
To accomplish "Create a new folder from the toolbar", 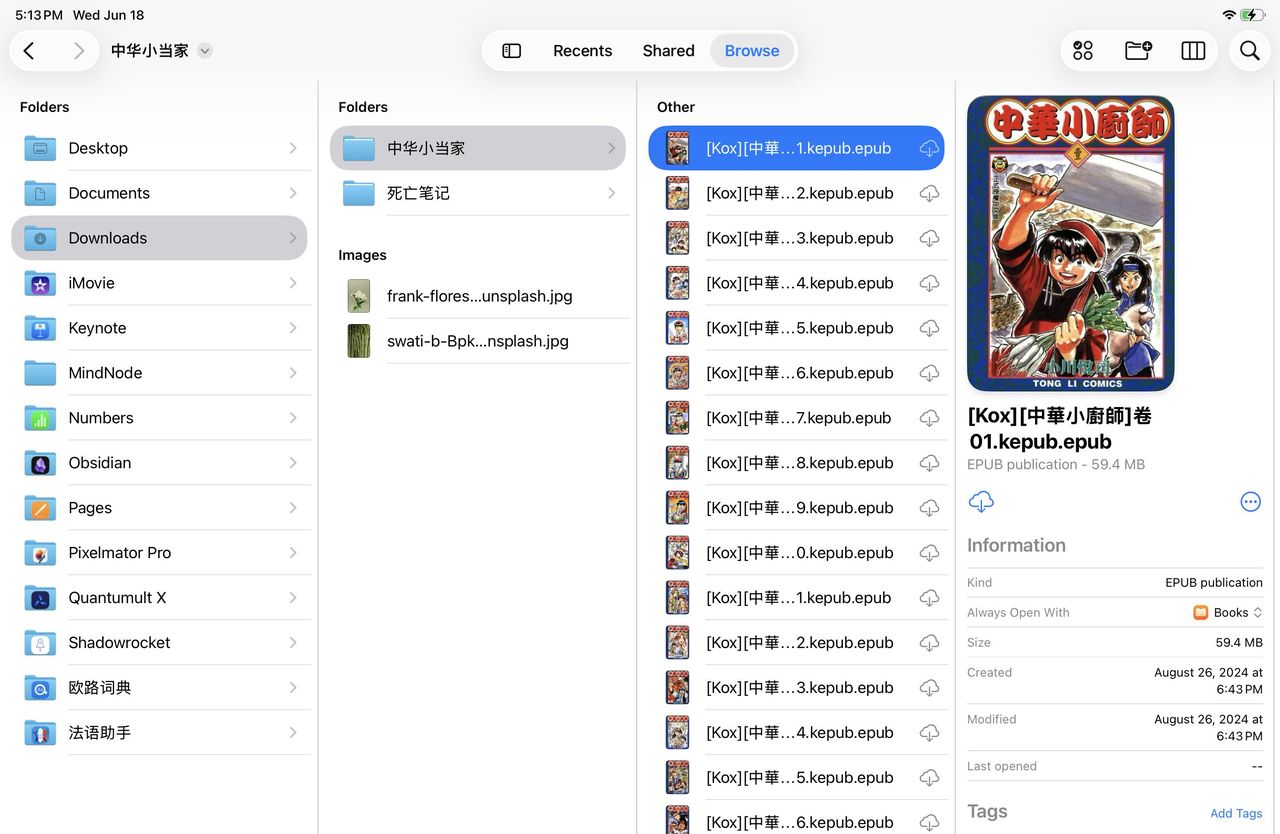I will 1137,49.
